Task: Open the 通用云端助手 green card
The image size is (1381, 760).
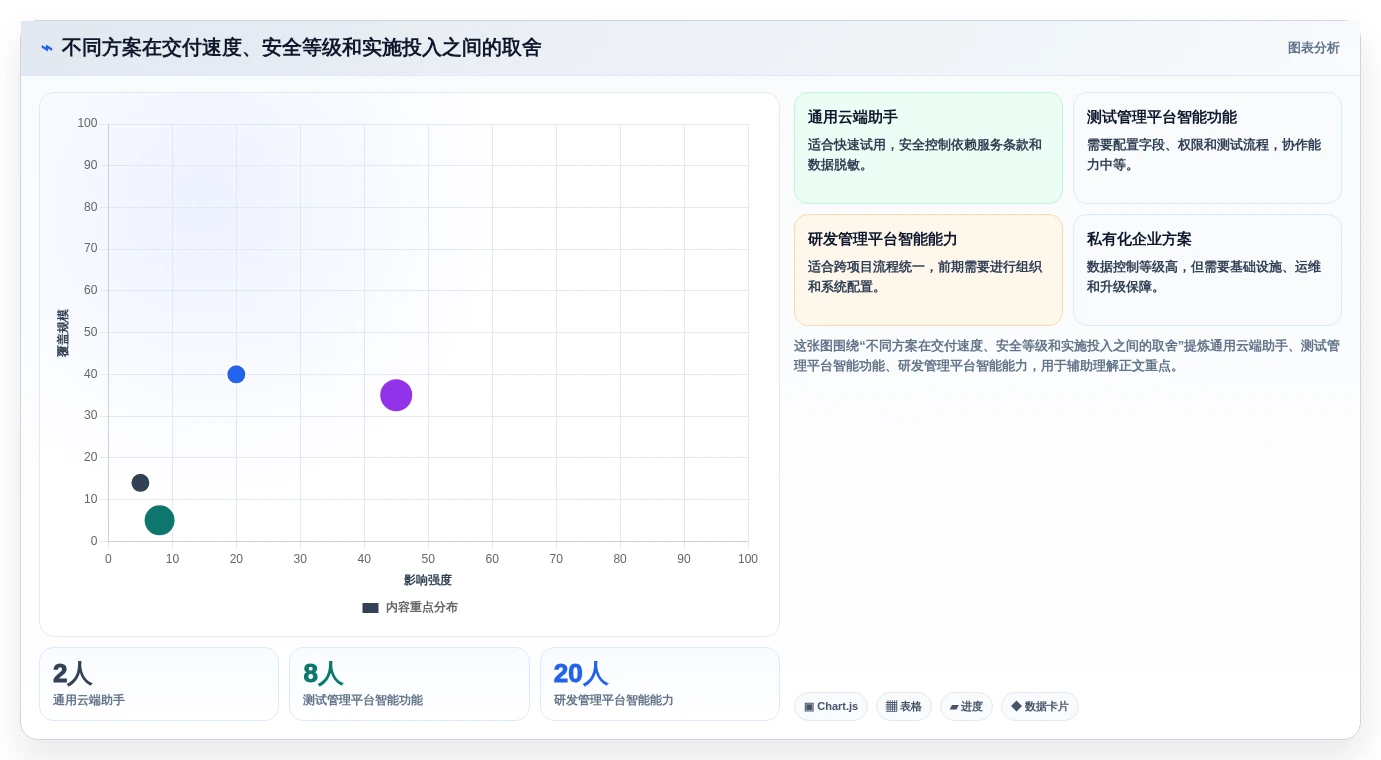Action: [928, 148]
